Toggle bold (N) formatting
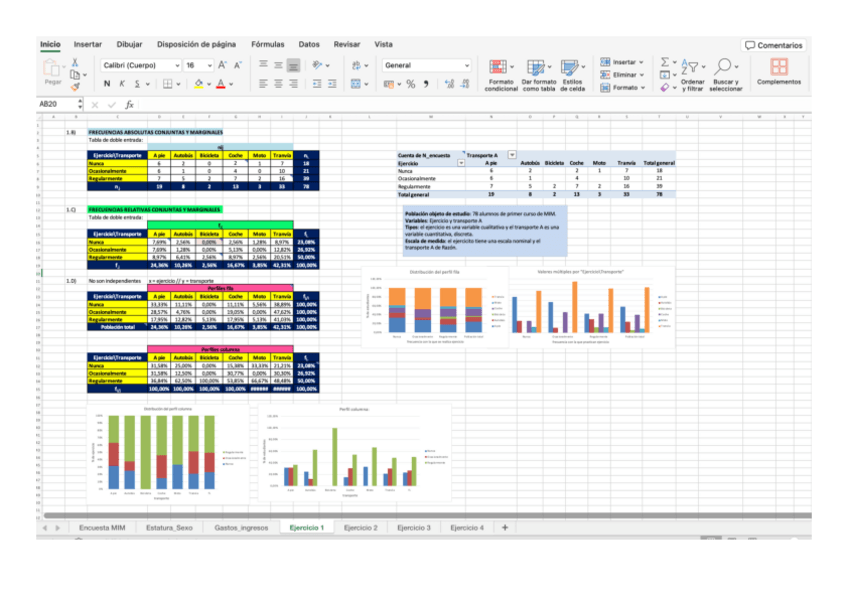The image size is (848, 599). pos(107,84)
